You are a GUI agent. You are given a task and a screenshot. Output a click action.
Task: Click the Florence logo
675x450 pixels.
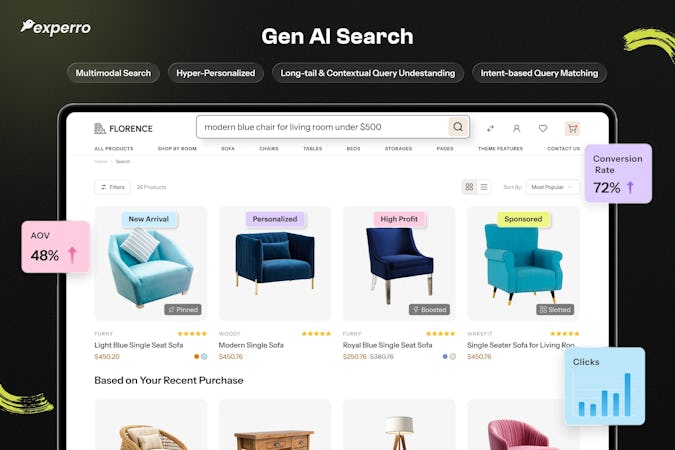click(124, 128)
